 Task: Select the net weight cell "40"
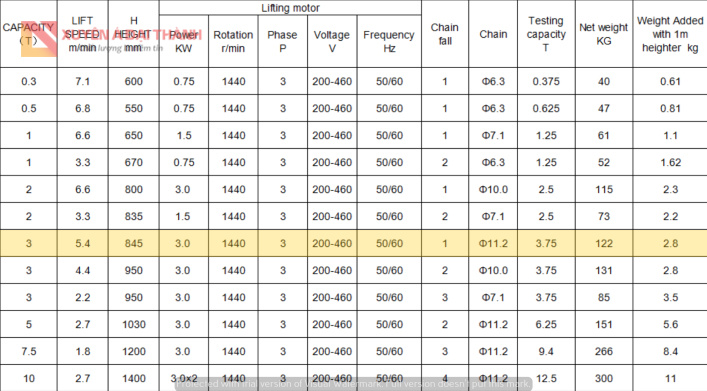(x=604, y=81)
